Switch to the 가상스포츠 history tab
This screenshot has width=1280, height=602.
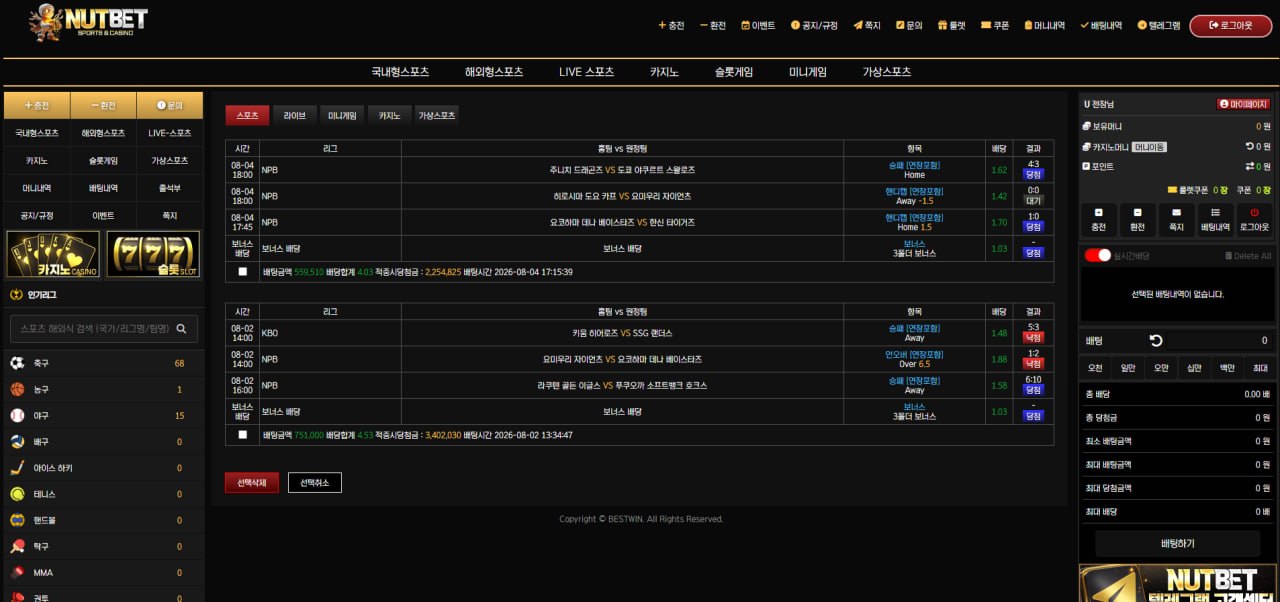click(x=437, y=115)
